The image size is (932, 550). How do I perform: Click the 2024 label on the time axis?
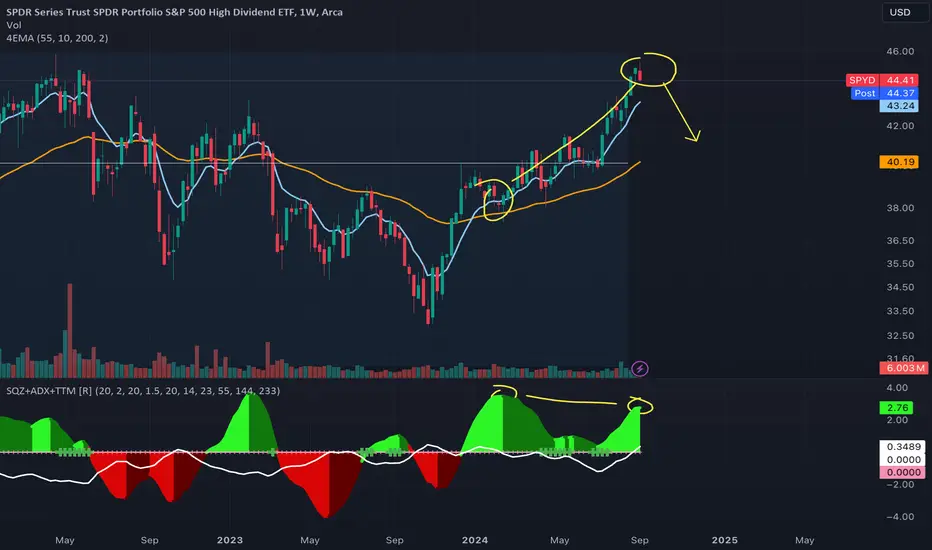click(x=475, y=540)
